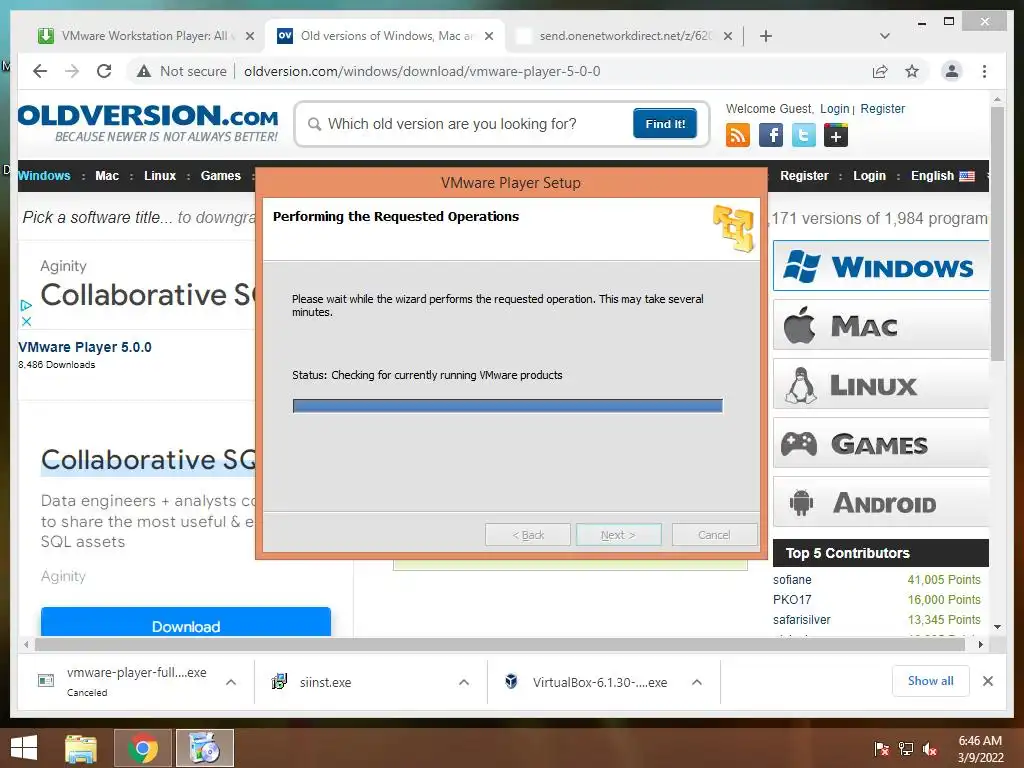1024x768 pixels.
Task: Close the ad with the X icon
Action: click(26, 321)
